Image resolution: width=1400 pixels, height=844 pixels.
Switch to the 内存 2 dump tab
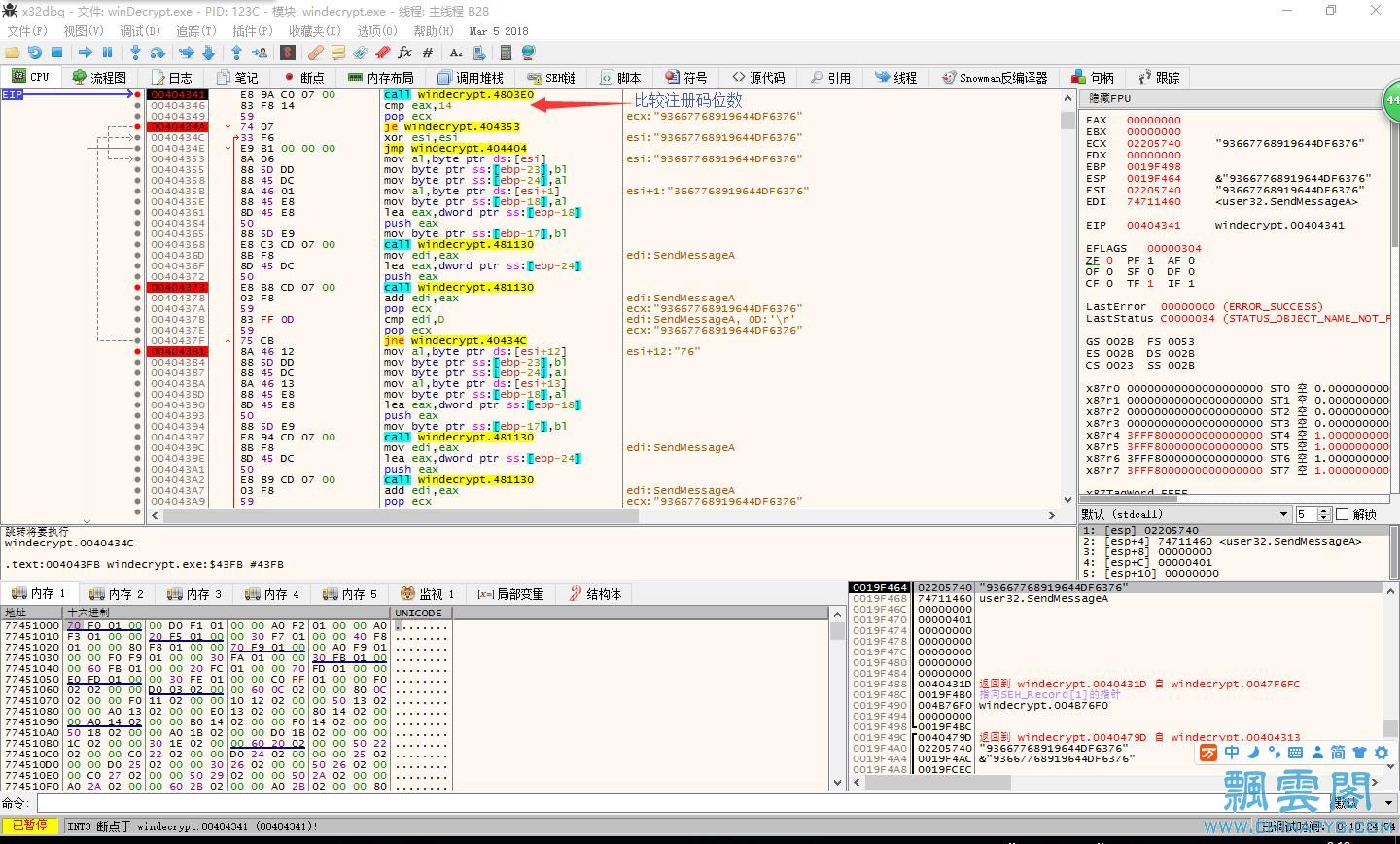coord(117,593)
